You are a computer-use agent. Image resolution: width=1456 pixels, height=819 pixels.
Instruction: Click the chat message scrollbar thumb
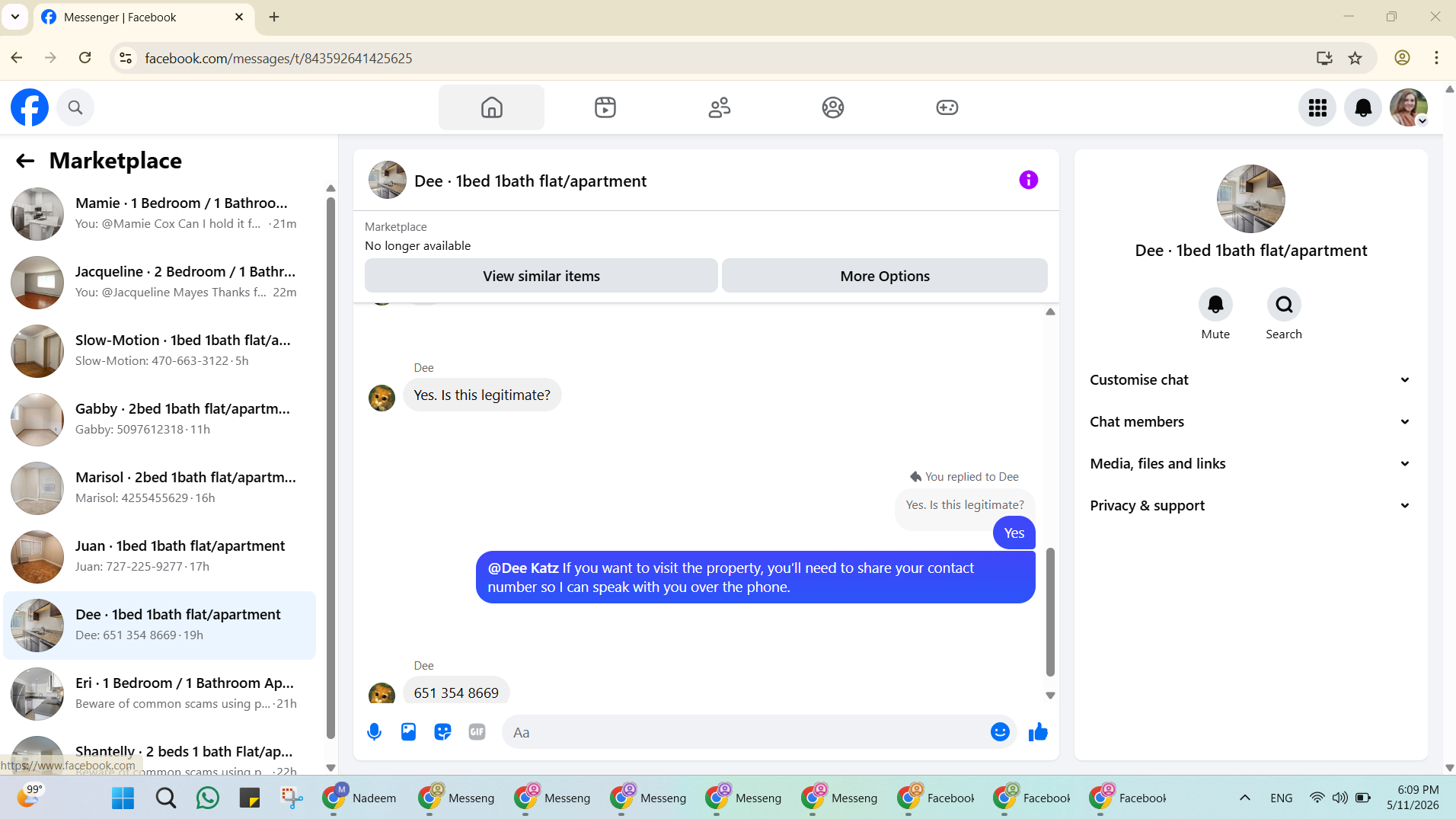pos(1050,612)
